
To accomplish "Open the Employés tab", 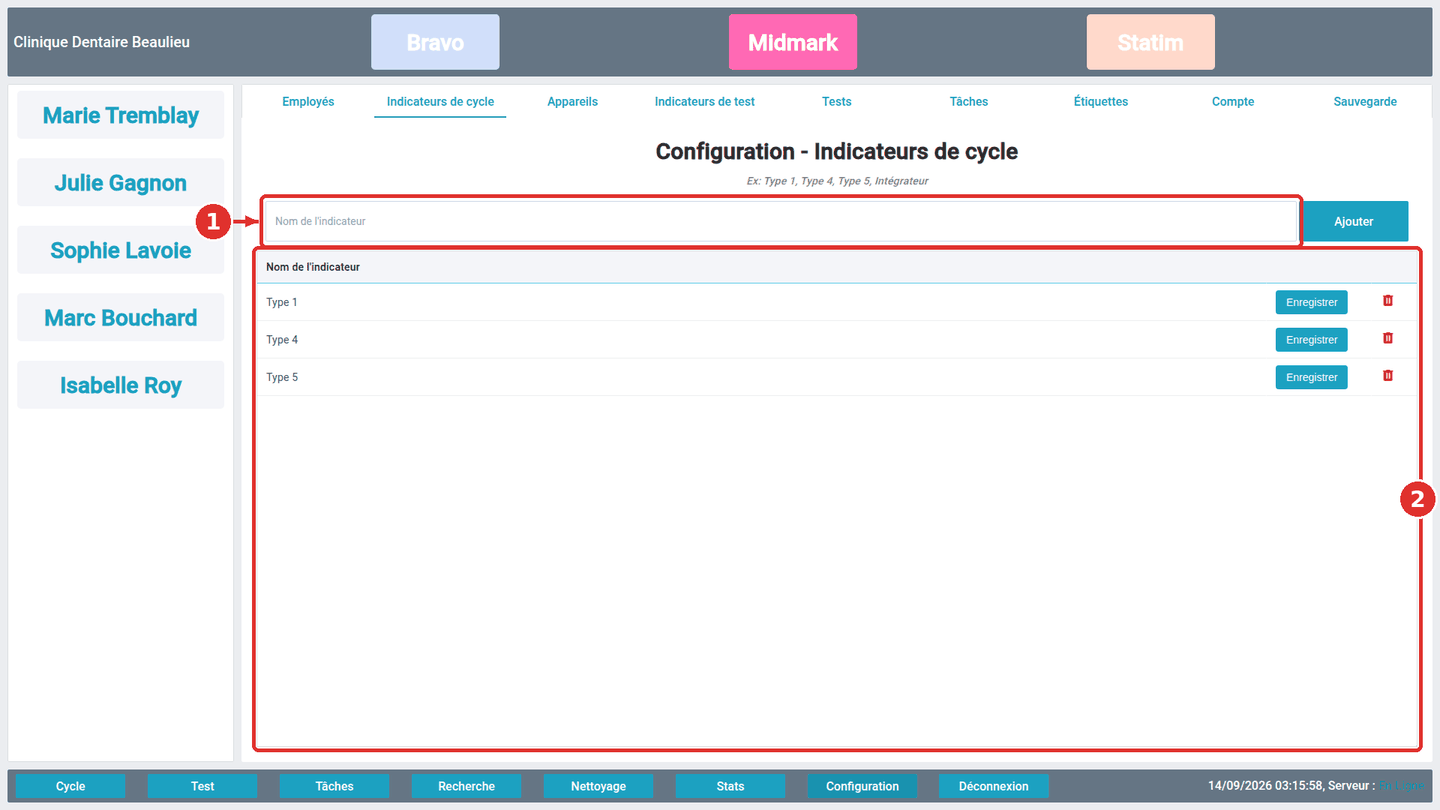I will (x=308, y=102).
